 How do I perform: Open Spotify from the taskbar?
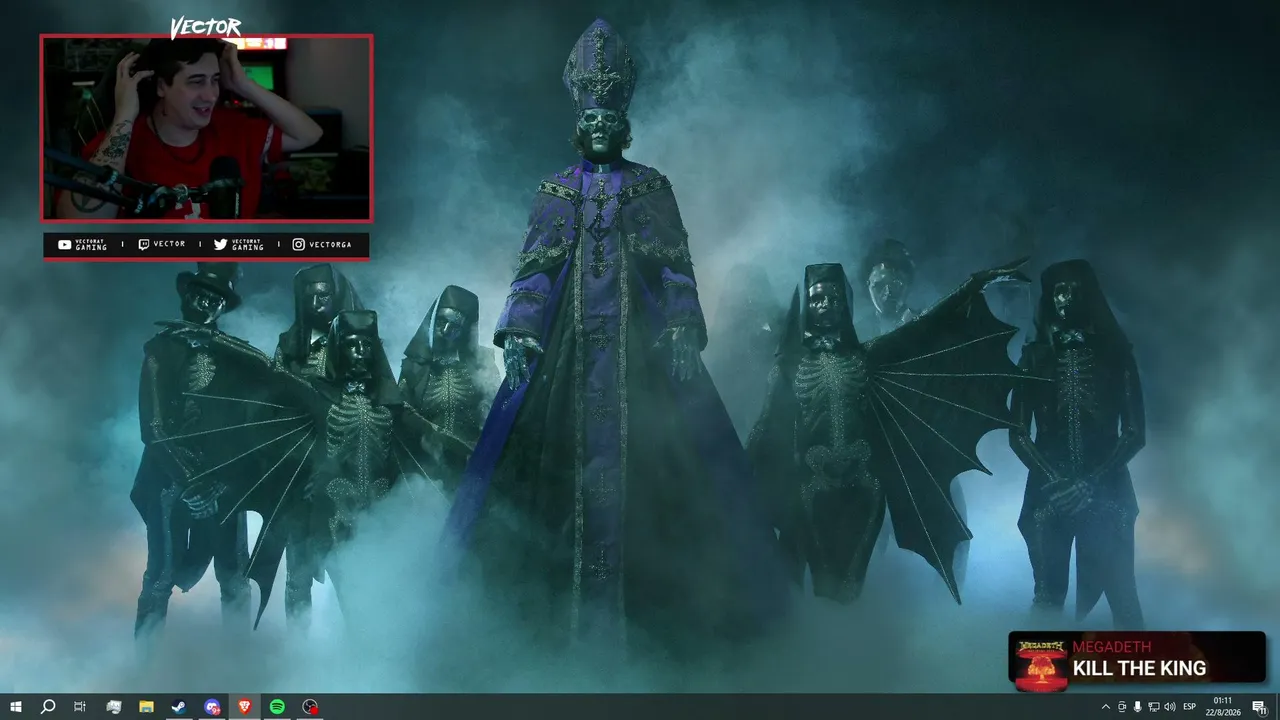coord(277,707)
